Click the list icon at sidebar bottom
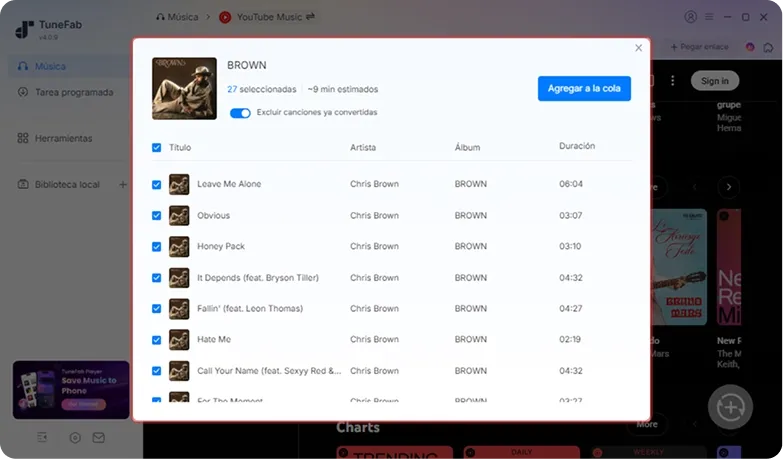Viewport: 783px width, 459px height. (x=42, y=438)
